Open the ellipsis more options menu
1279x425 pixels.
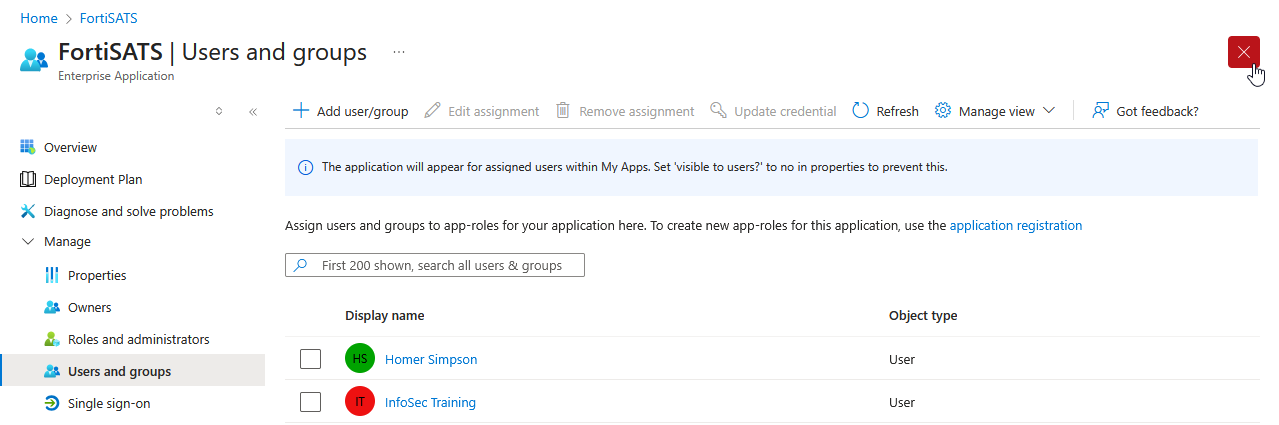point(399,52)
